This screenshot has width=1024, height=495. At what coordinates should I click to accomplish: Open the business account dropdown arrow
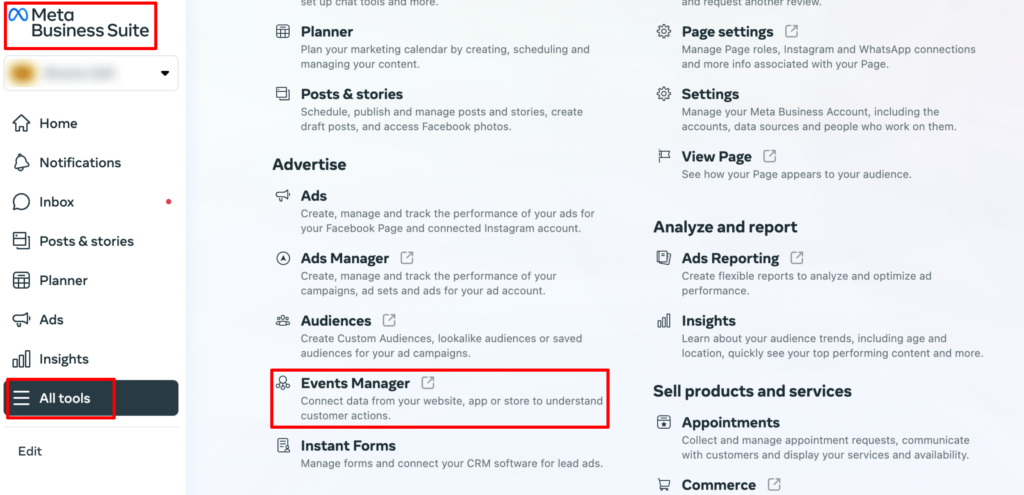[x=165, y=73]
